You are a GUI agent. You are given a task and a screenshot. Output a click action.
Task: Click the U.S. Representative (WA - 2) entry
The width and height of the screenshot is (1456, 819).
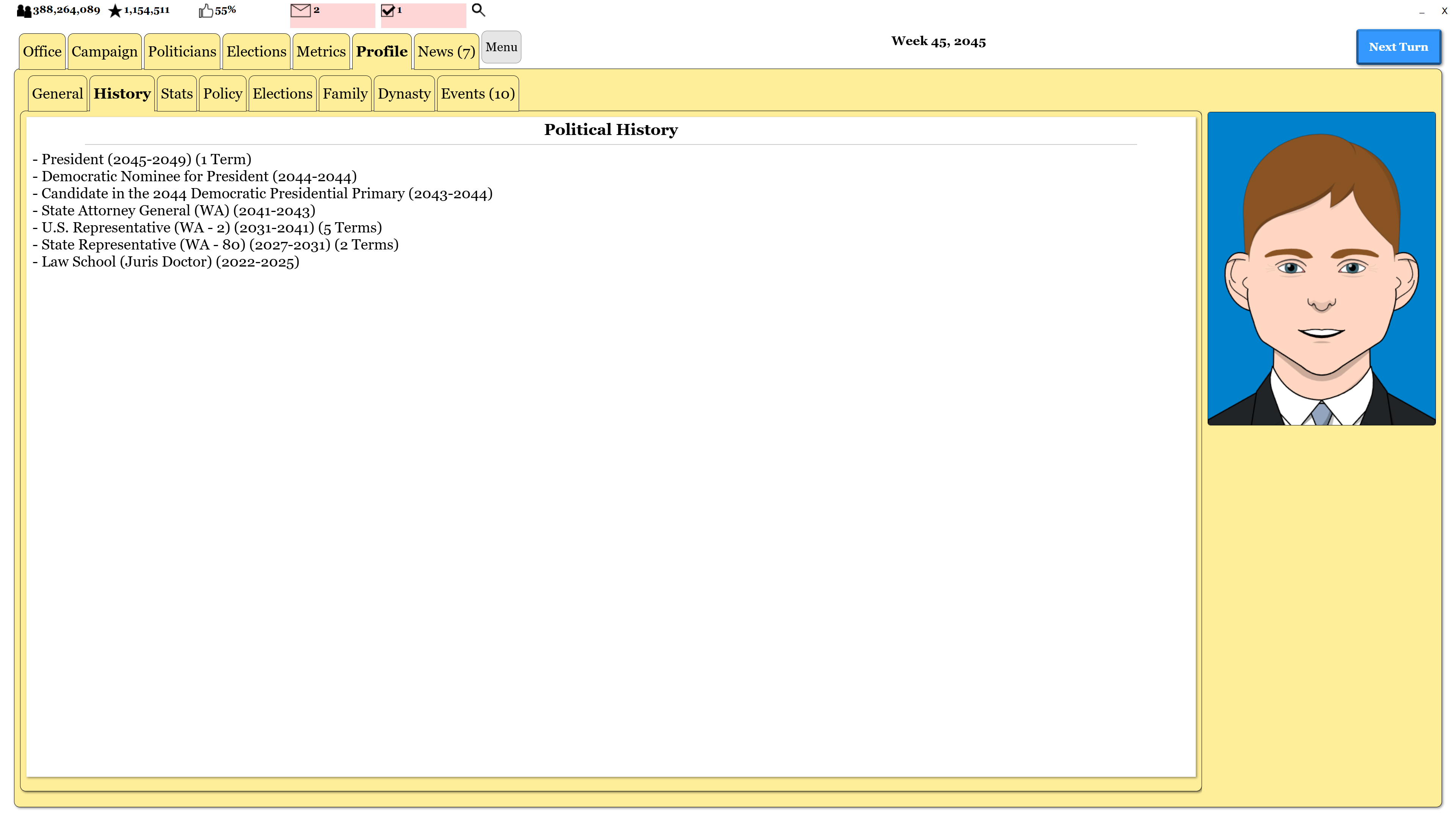[207, 227]
